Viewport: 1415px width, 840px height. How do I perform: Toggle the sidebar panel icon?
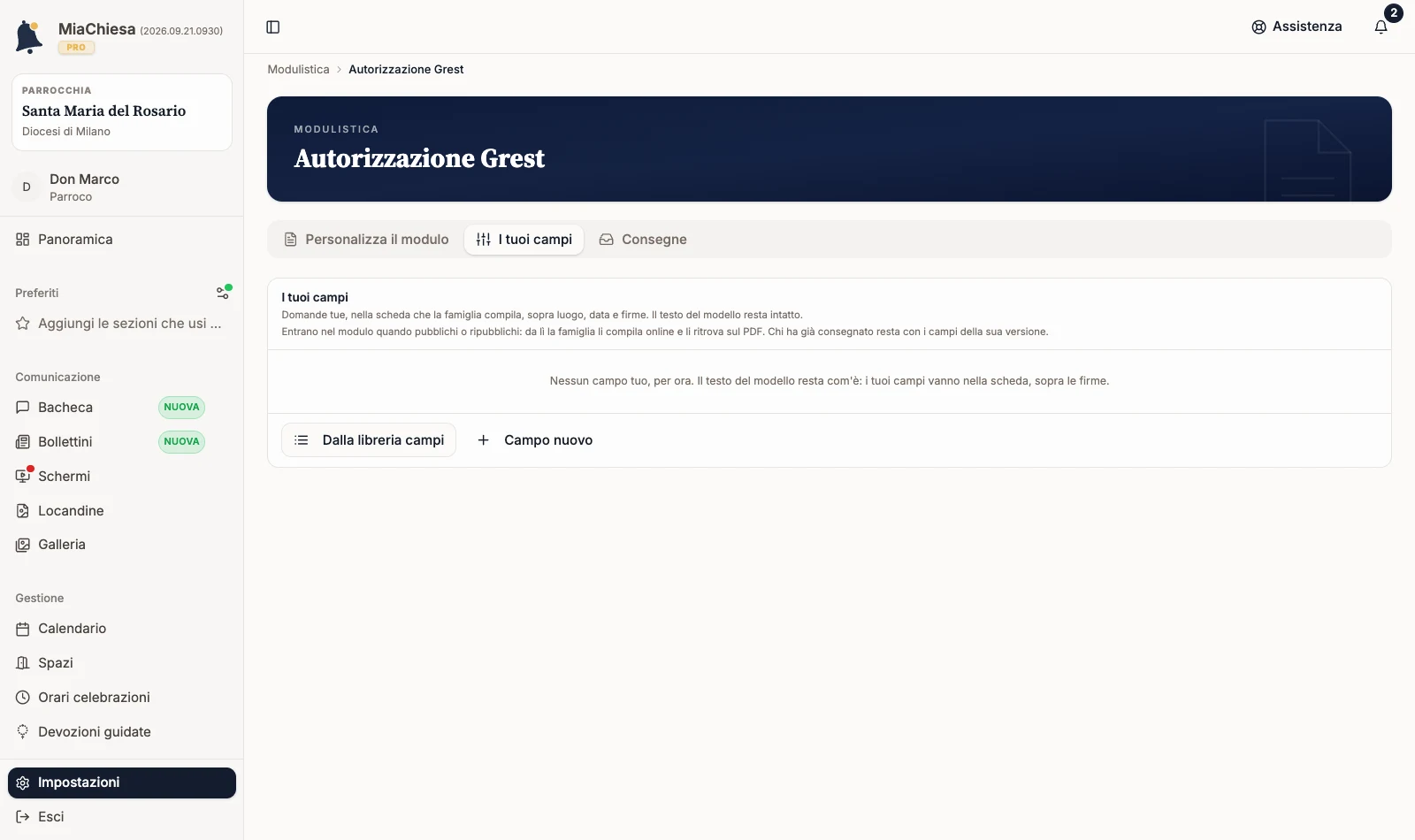tap(273, 27)
